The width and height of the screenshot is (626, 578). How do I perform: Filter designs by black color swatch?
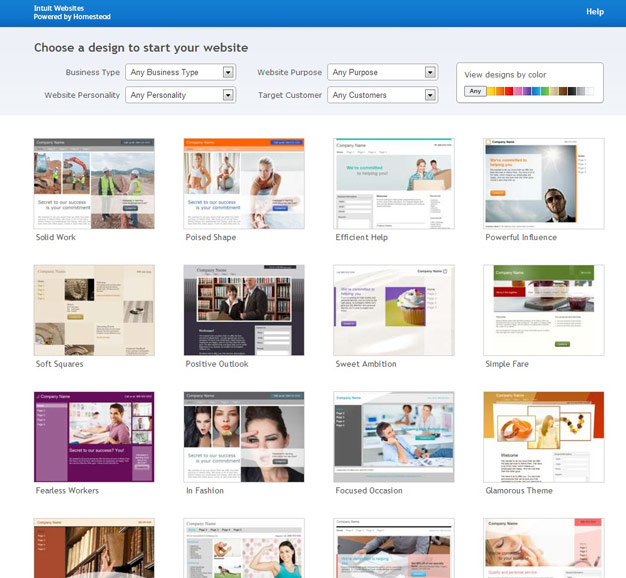[x=572, y=91]
